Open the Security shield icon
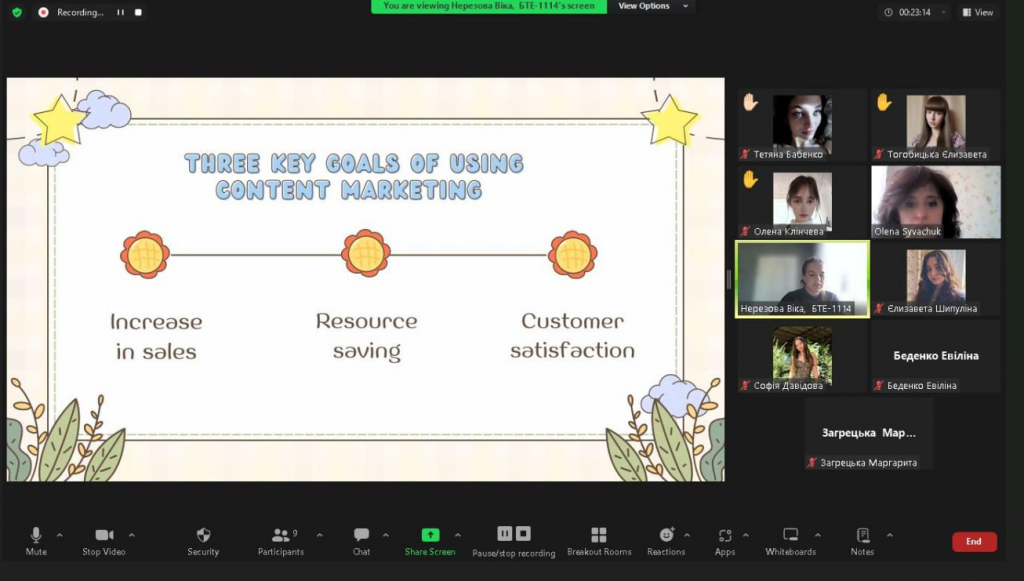The image size is (1024, 581). click(x=203, y=536)
